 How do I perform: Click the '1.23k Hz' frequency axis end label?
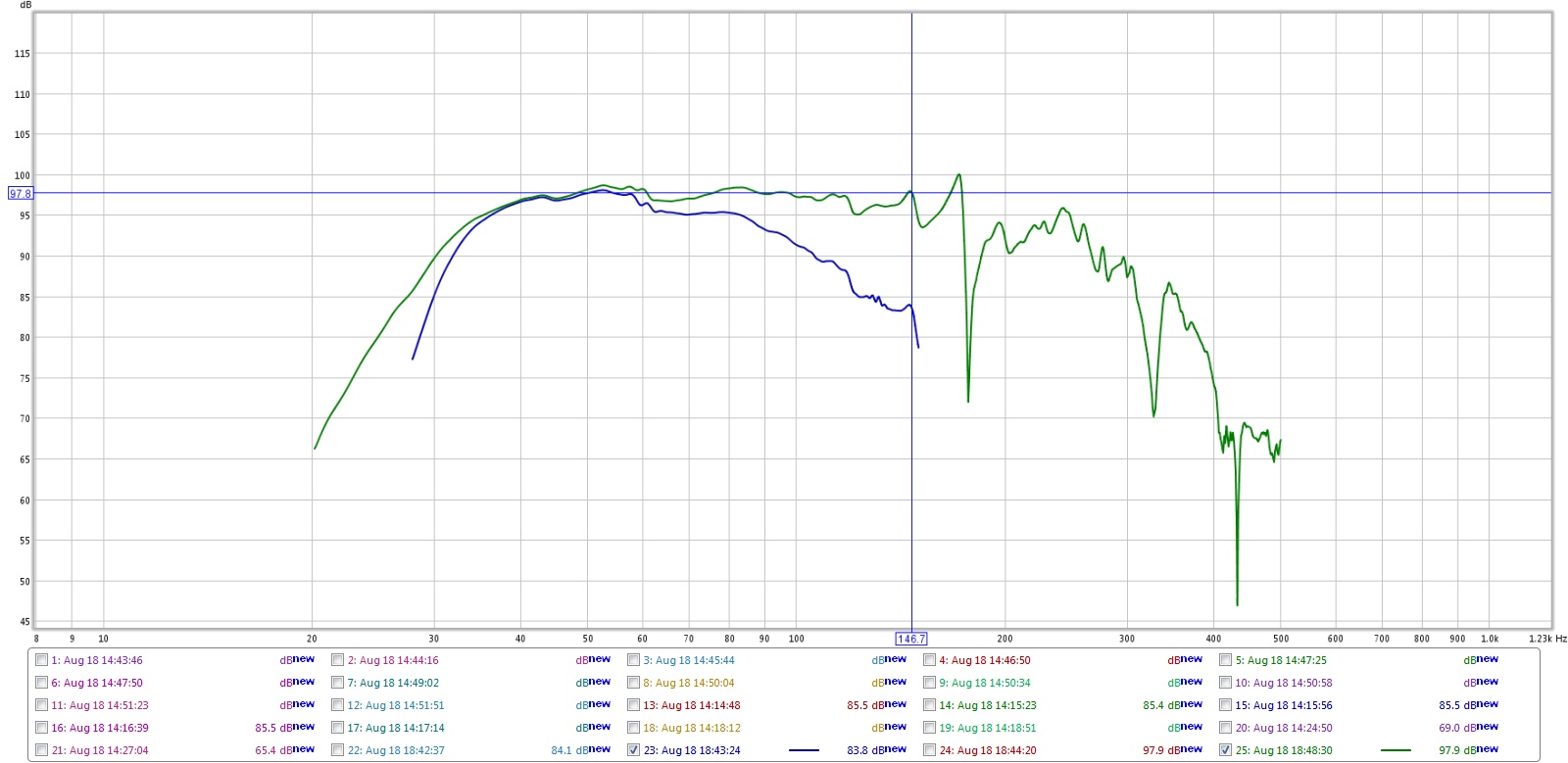pos(1547,639)
